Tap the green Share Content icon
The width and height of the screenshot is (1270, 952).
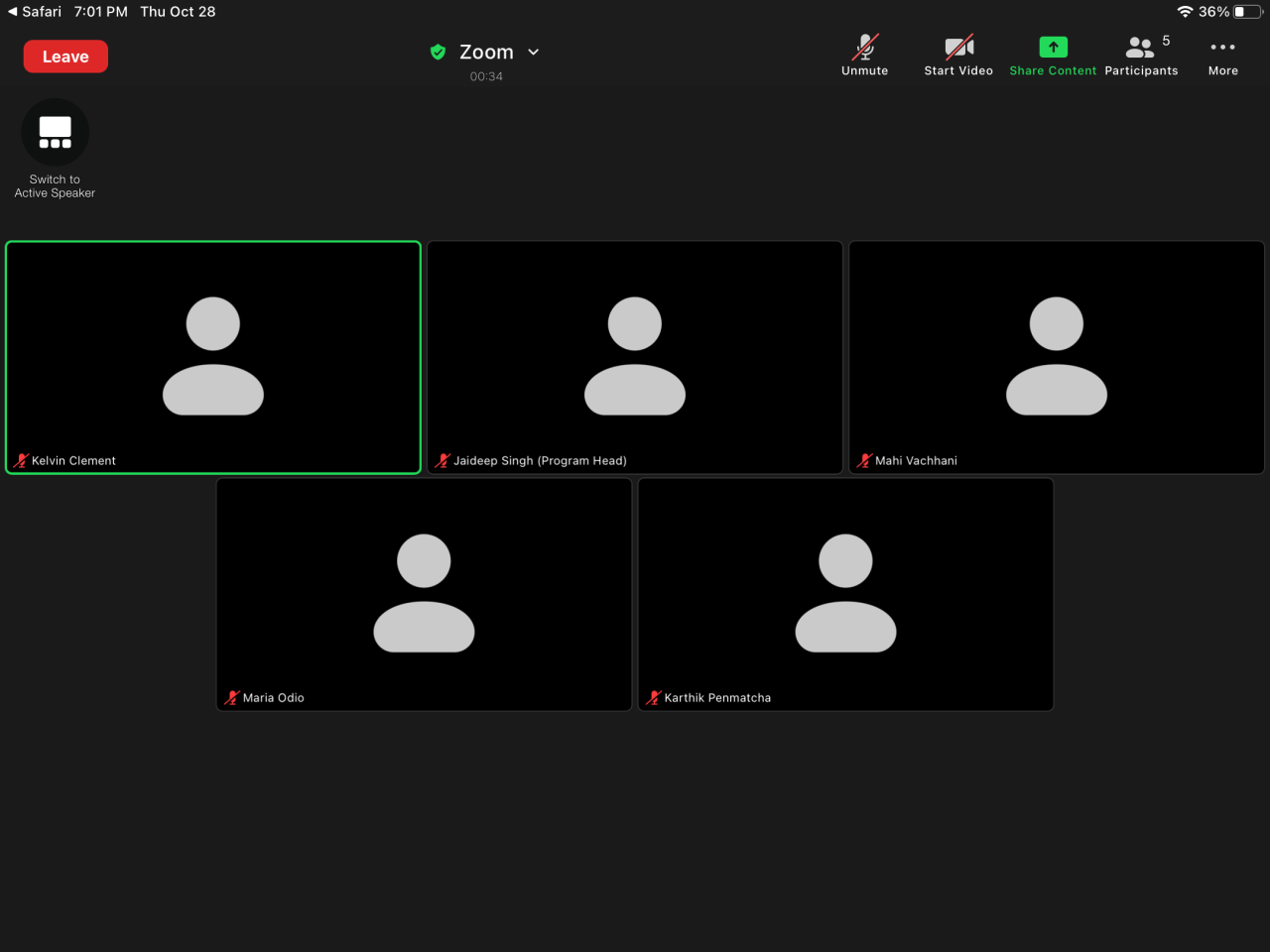click(1053, 48)
